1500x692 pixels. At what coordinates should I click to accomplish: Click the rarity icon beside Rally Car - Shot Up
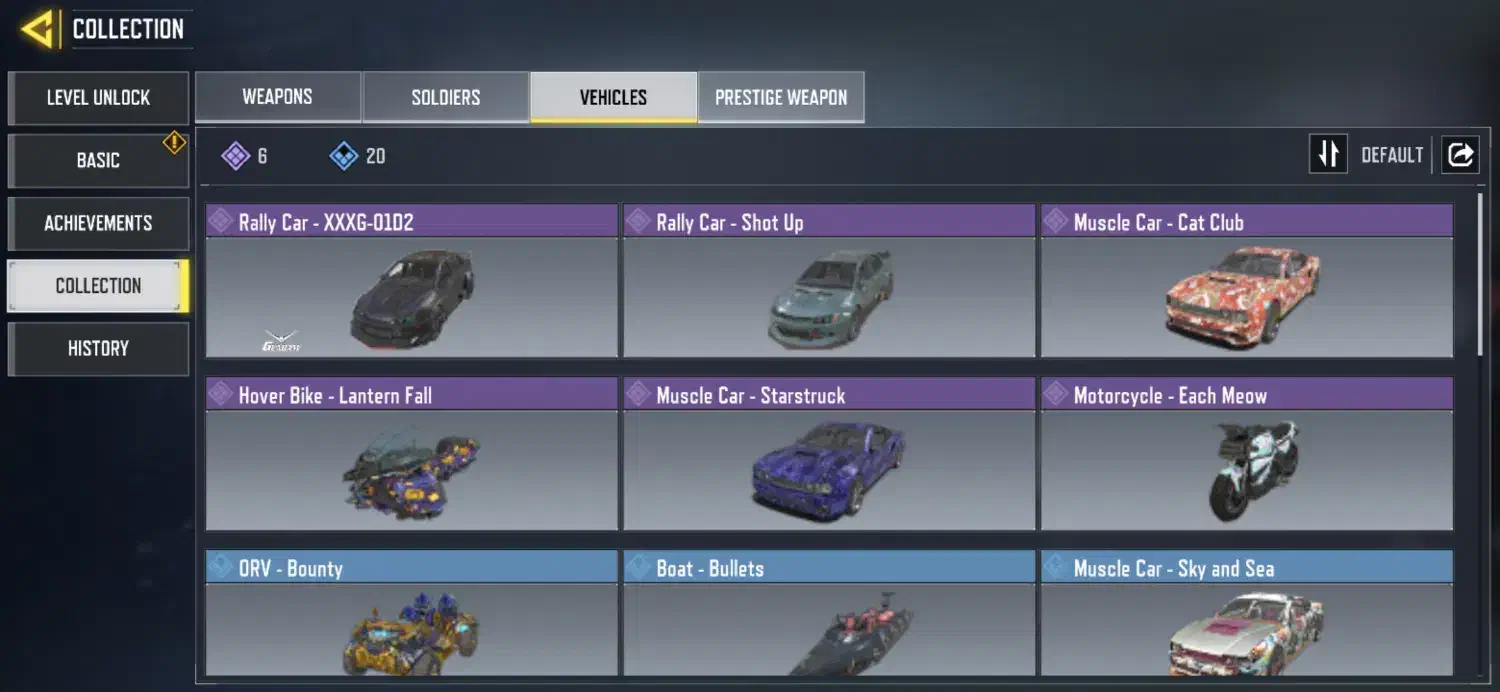point(637,221)
